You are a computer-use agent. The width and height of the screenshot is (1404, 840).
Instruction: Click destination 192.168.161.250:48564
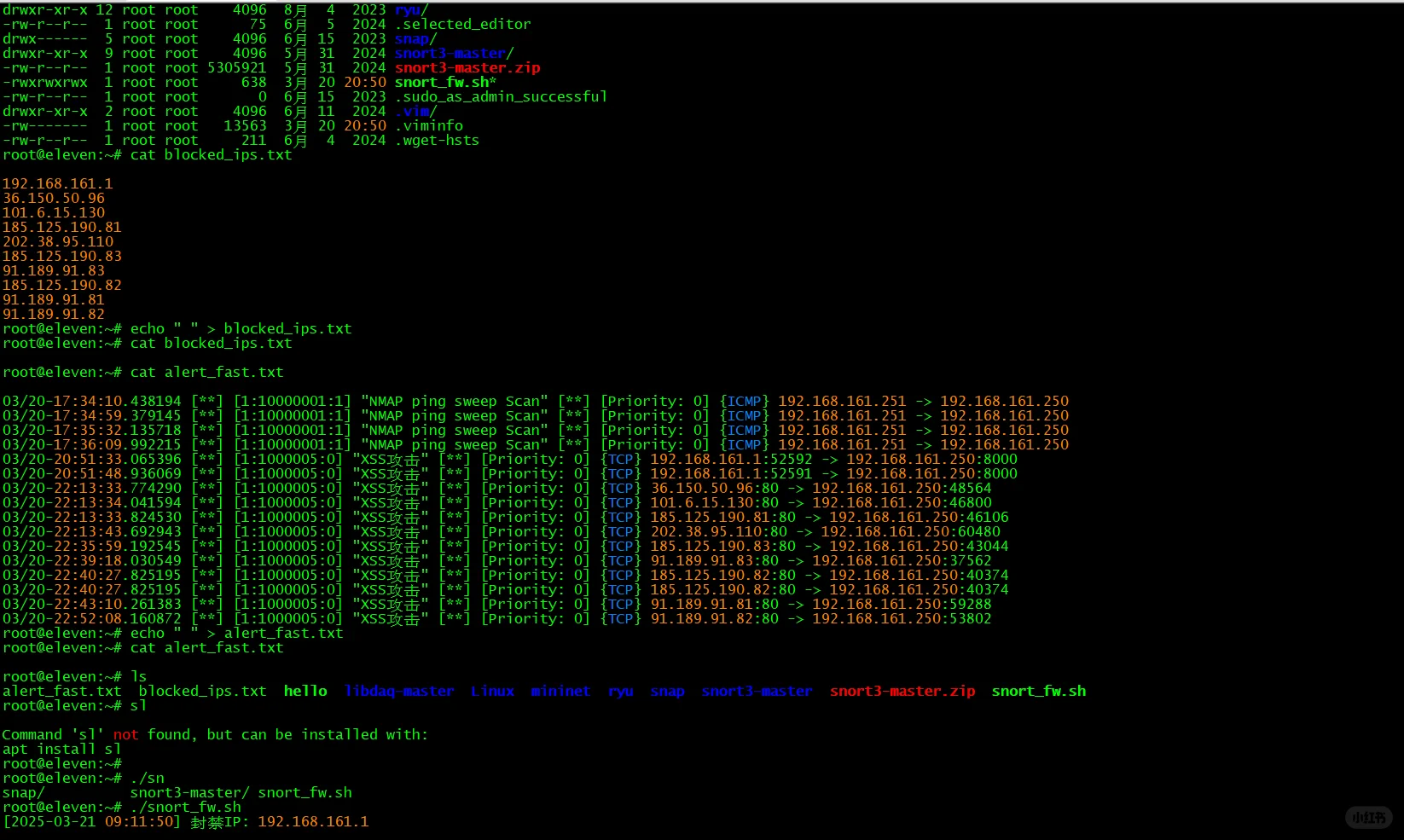pos(902,488)
